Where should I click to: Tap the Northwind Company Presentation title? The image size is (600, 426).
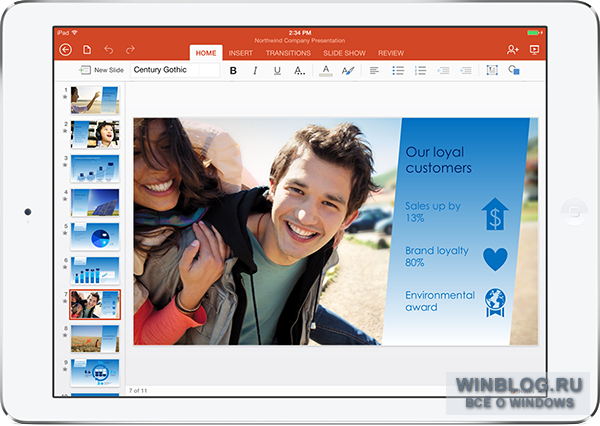[300, 41]
